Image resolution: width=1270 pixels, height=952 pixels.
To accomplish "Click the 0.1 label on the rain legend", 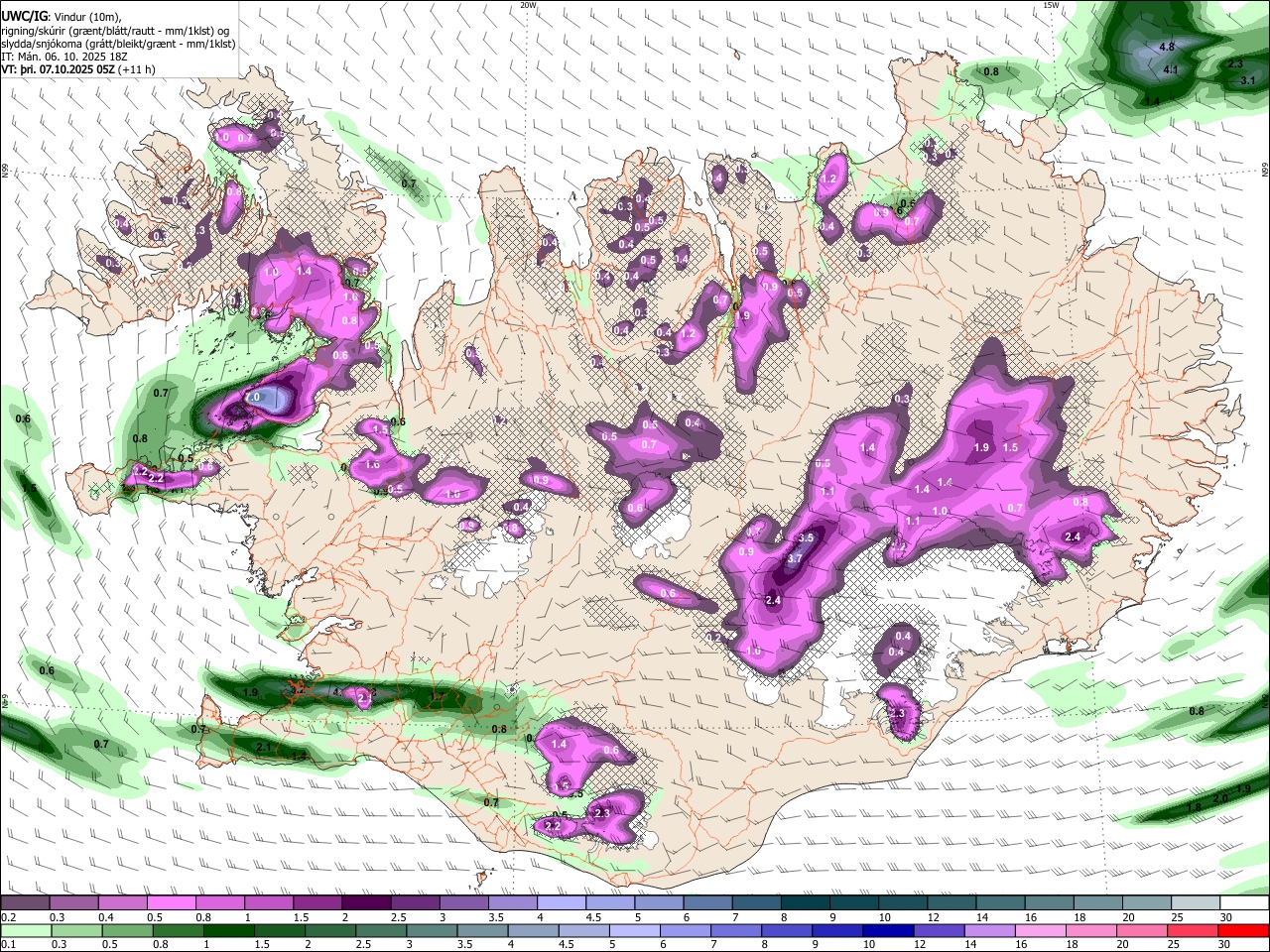I will click(8, 945).
